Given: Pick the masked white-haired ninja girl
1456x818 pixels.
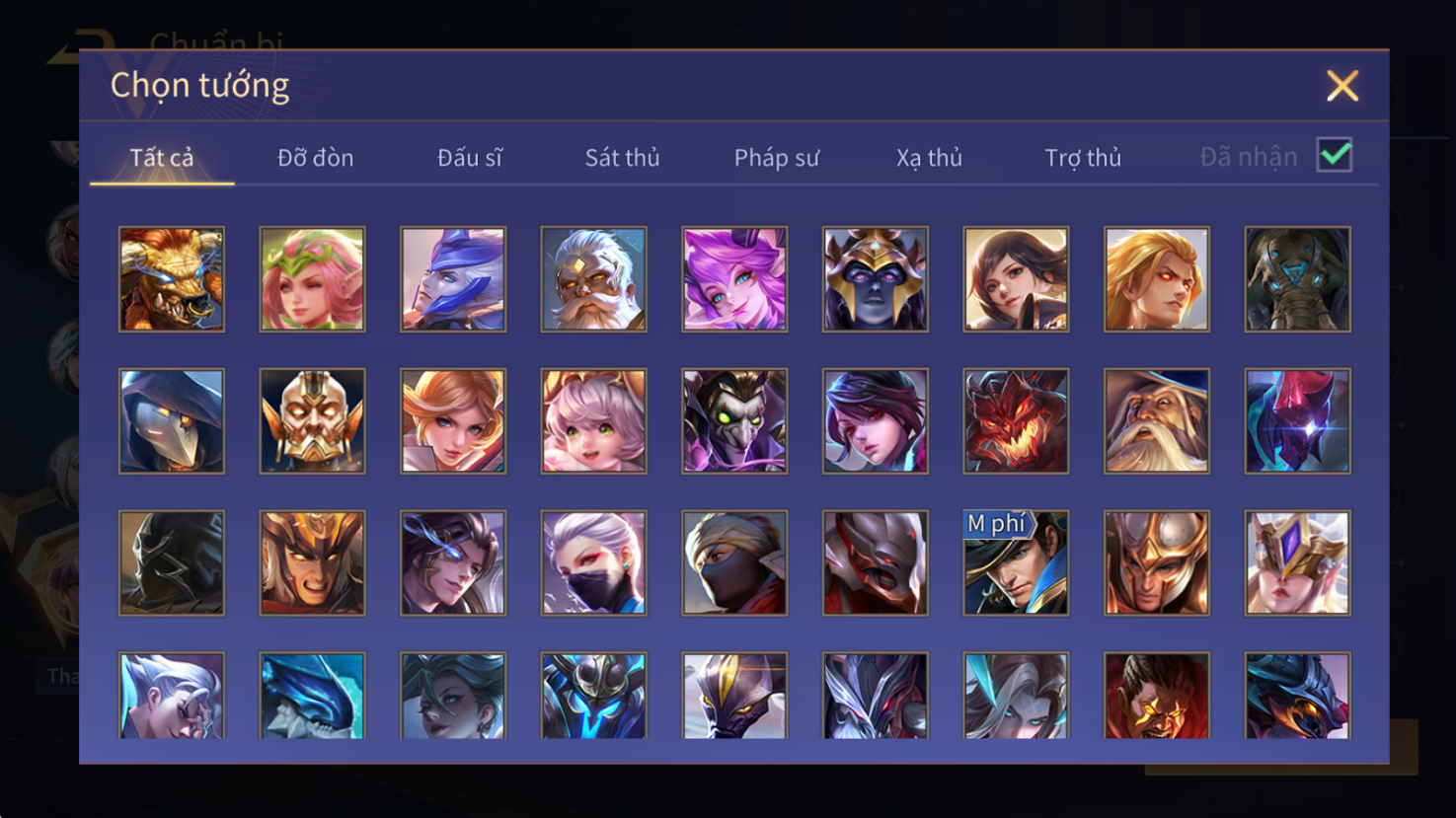Looking at the screenshot, I should click(x=593, y=562).
